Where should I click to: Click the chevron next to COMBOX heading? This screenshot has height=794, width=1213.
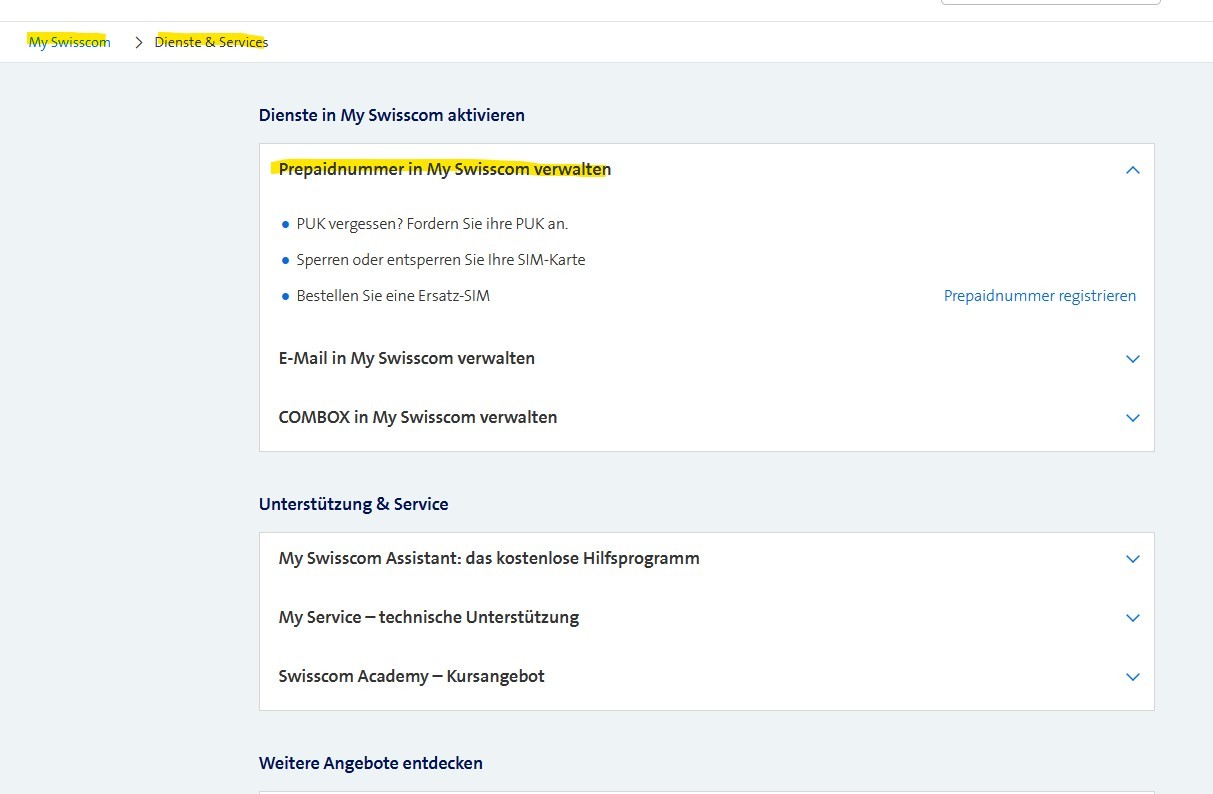click(x=1132, y=417)
